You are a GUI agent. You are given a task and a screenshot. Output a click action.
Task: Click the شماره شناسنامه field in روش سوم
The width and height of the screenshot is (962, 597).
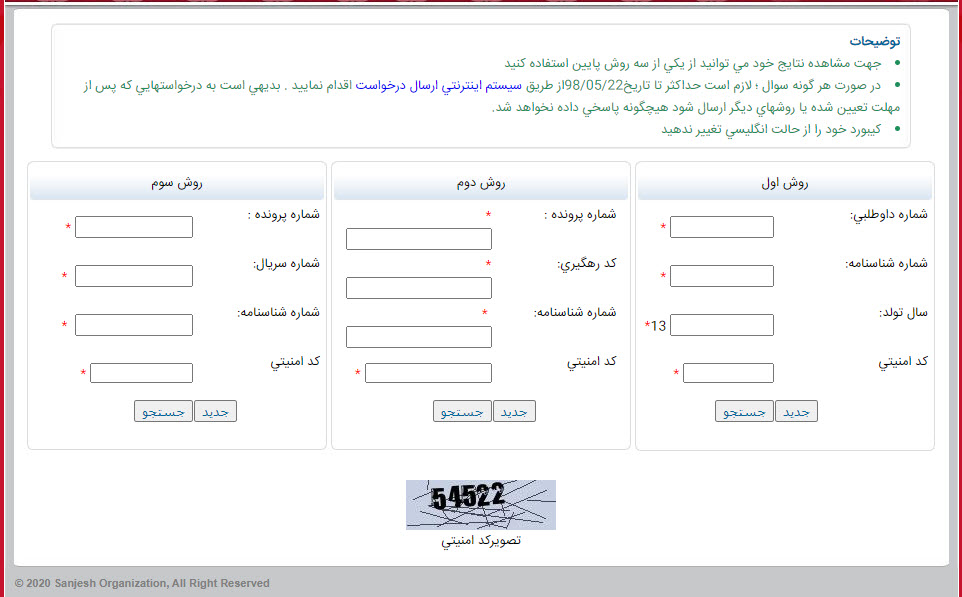pyautogui.click(x=133, y=325)
